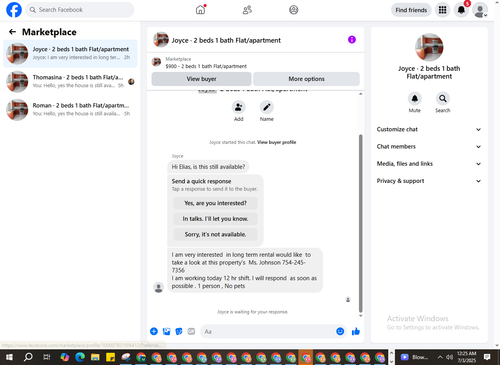Select the Joyce conversation in the list
500x365 pixels.
pos(70,53)
